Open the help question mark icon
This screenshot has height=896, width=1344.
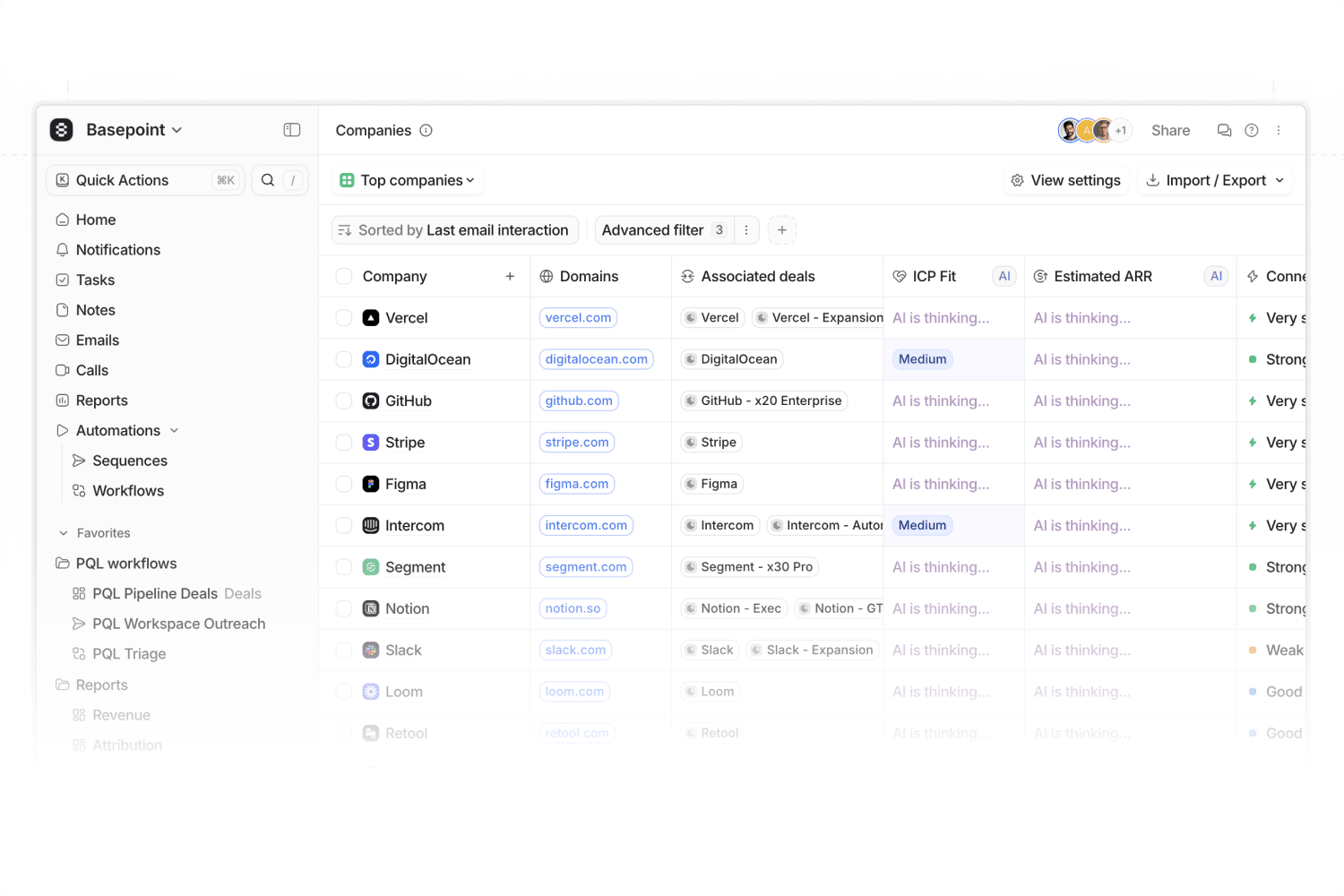[1252, 130]
